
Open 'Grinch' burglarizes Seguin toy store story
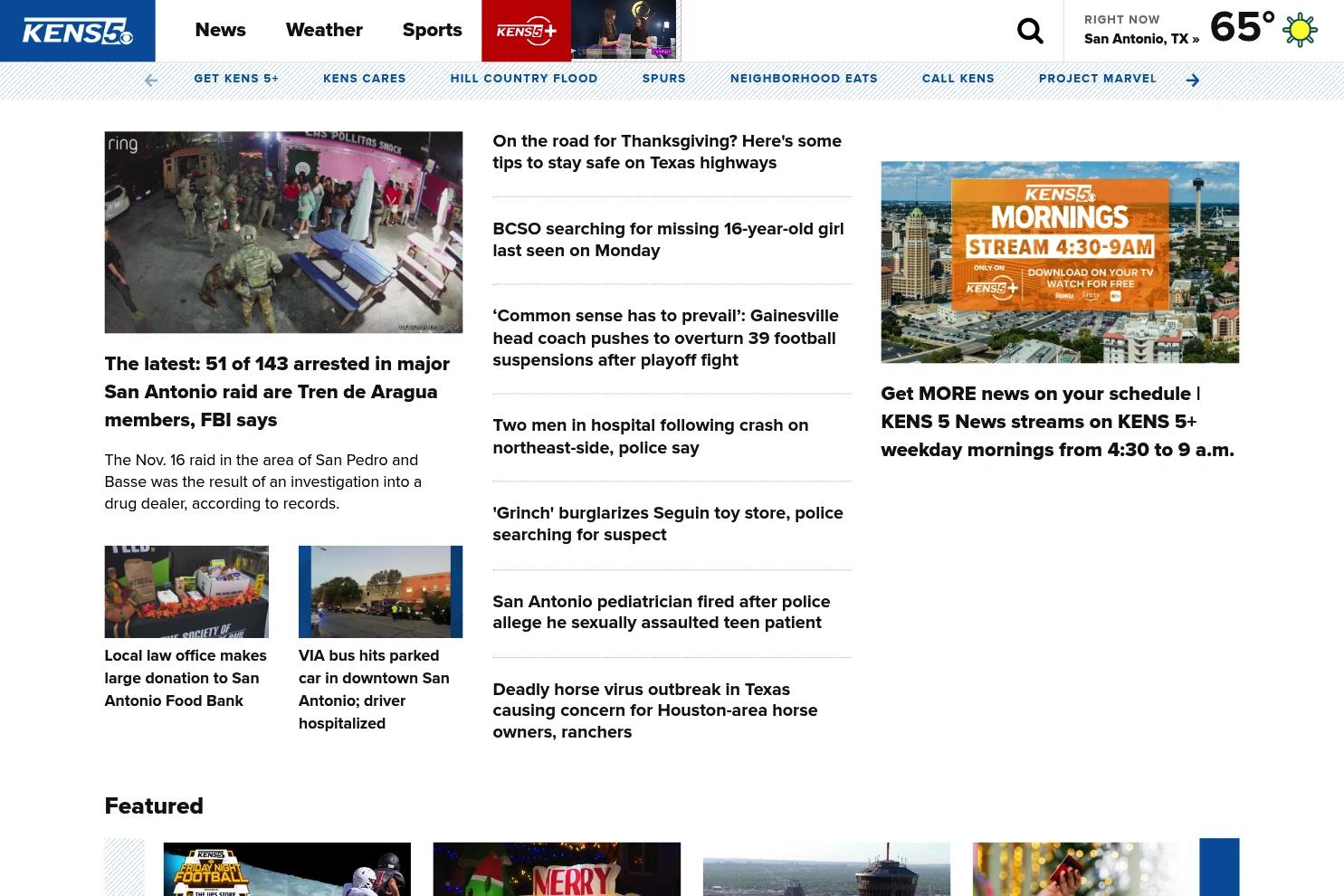(668, 524)
